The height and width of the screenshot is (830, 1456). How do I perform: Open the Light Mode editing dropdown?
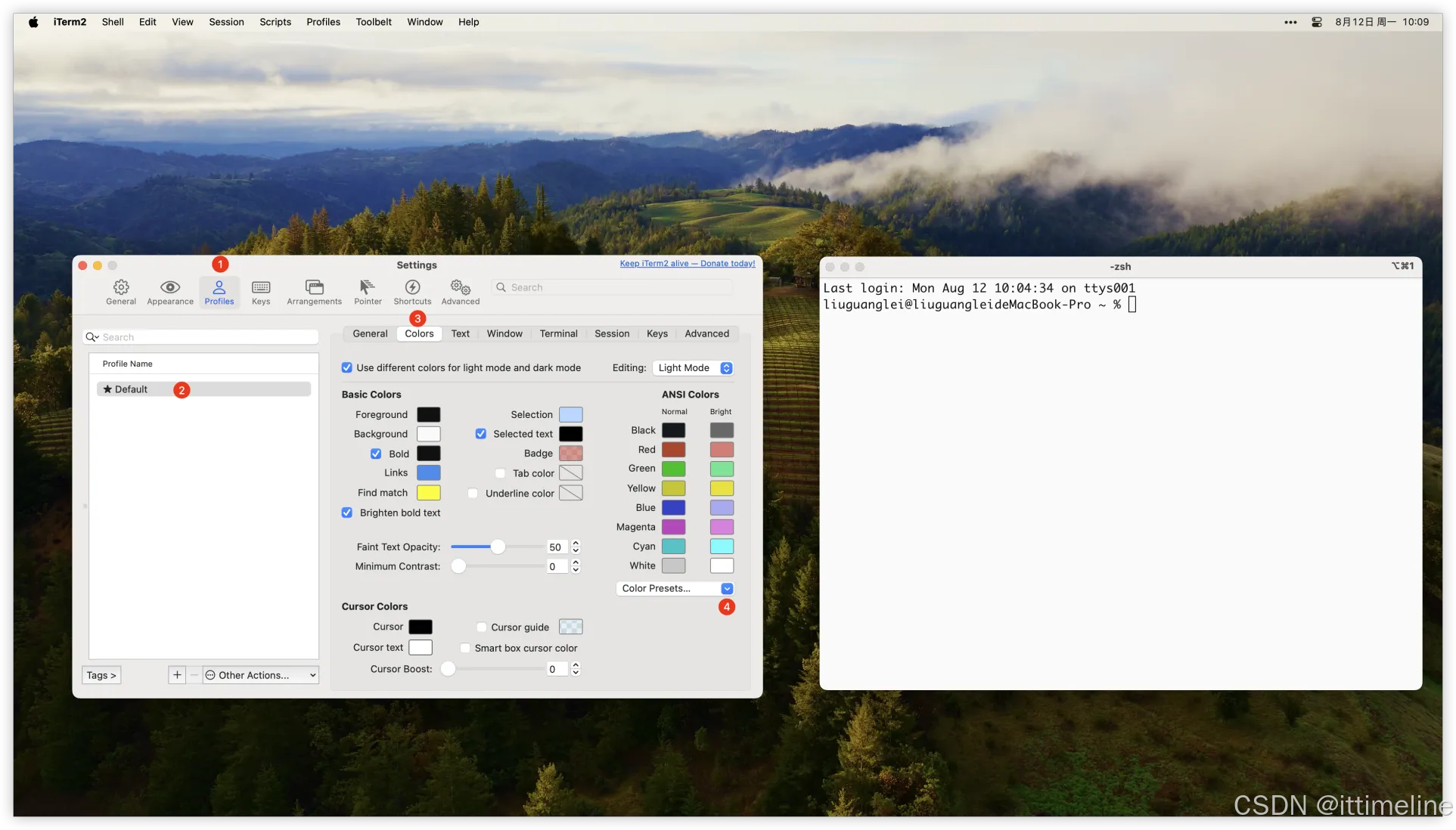click(x=693, y=368)
